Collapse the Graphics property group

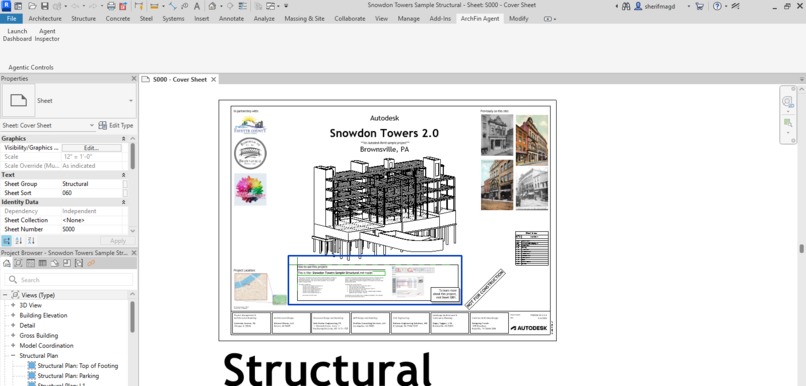point(123,139)
